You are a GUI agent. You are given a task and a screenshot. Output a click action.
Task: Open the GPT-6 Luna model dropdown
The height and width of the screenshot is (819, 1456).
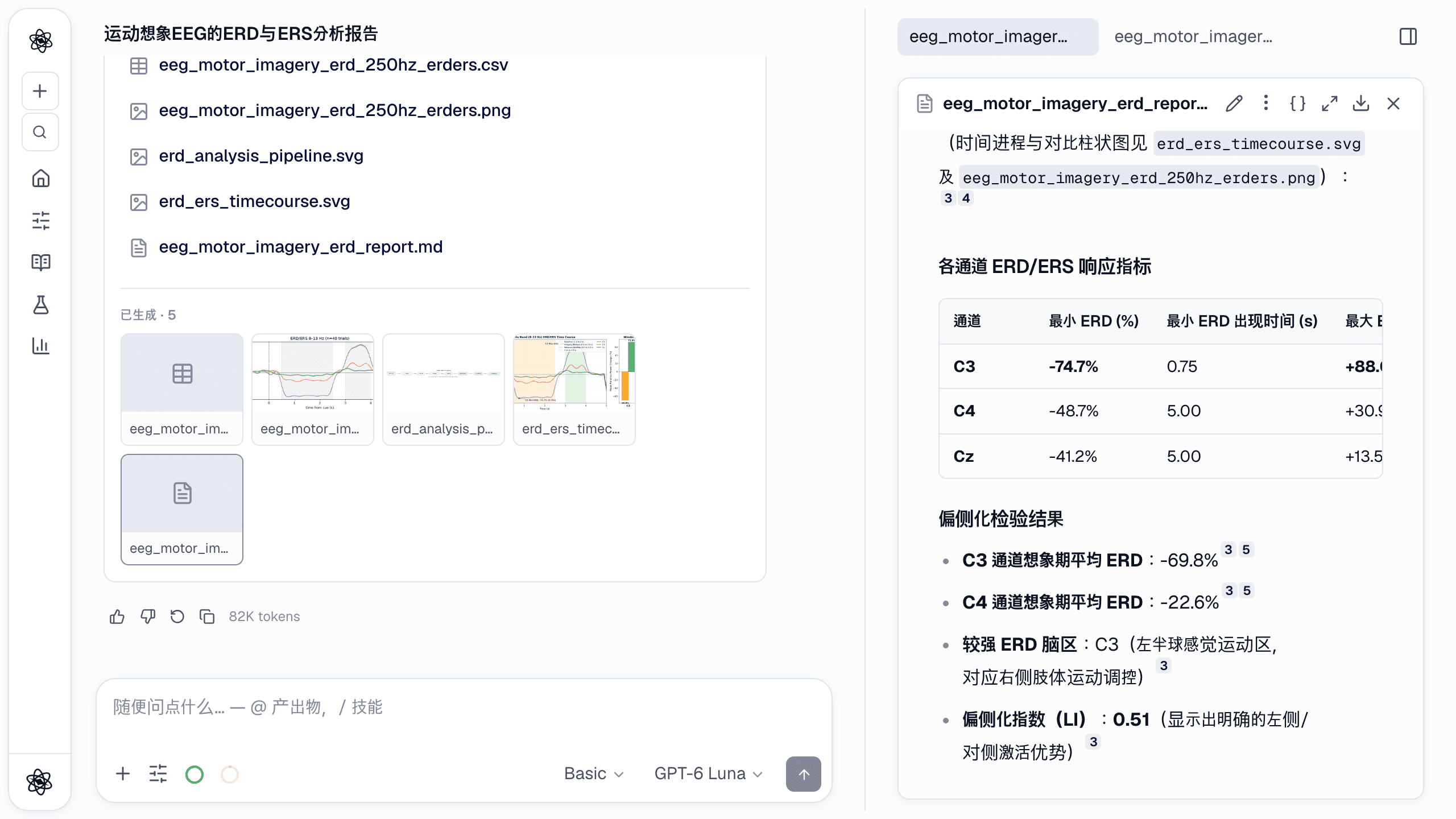pos(708,774)
